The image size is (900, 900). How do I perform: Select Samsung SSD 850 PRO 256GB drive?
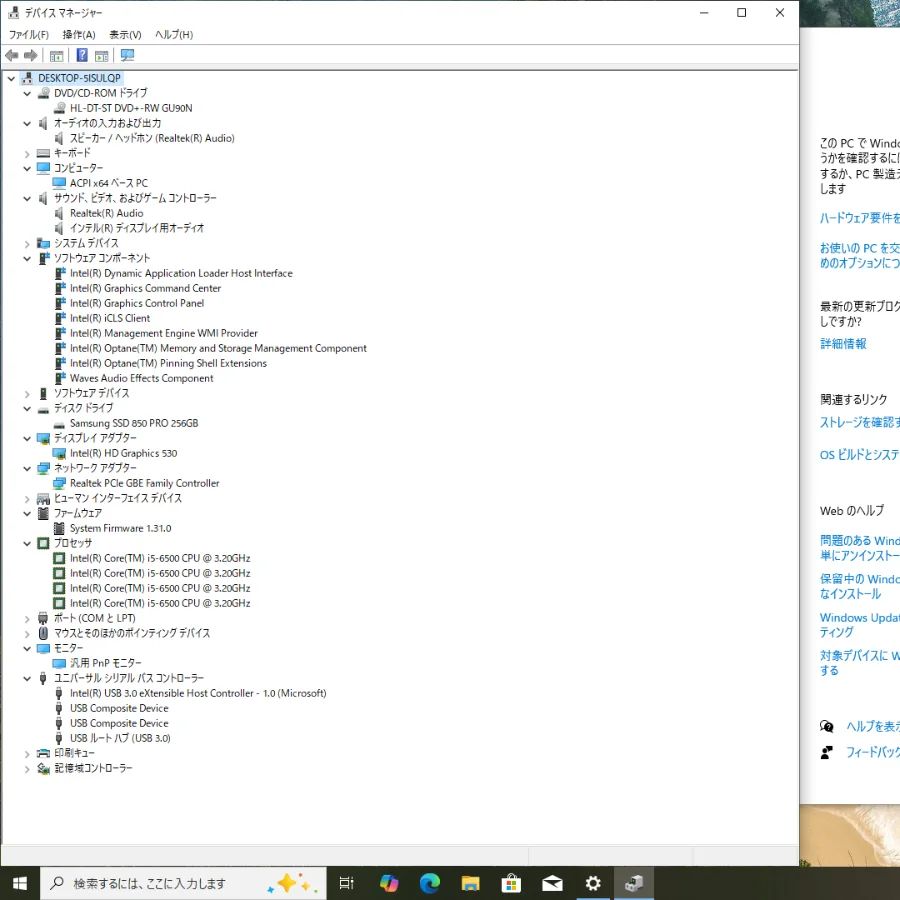tap(133, 423)
